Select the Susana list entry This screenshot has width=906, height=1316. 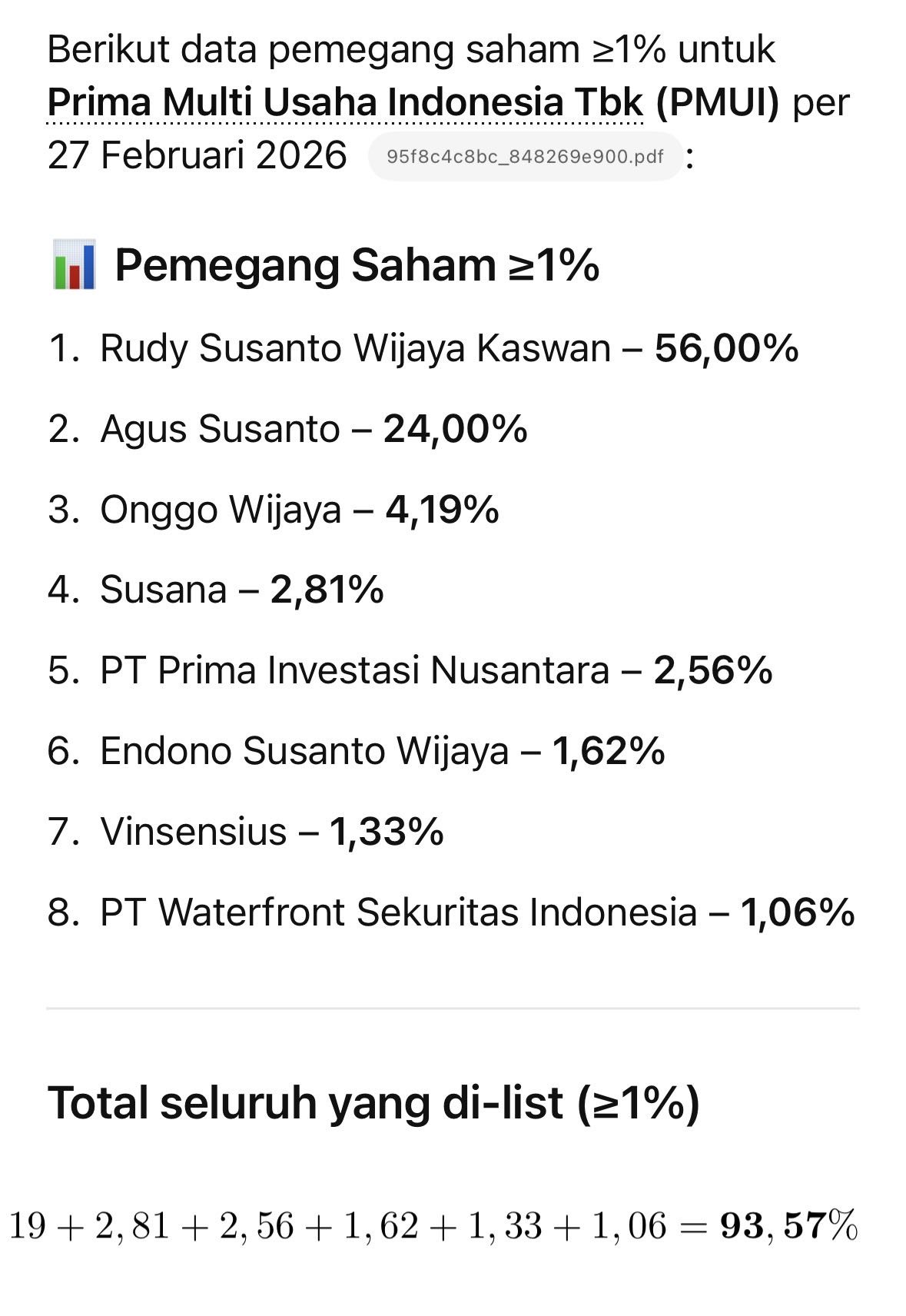tap(164, 590)
